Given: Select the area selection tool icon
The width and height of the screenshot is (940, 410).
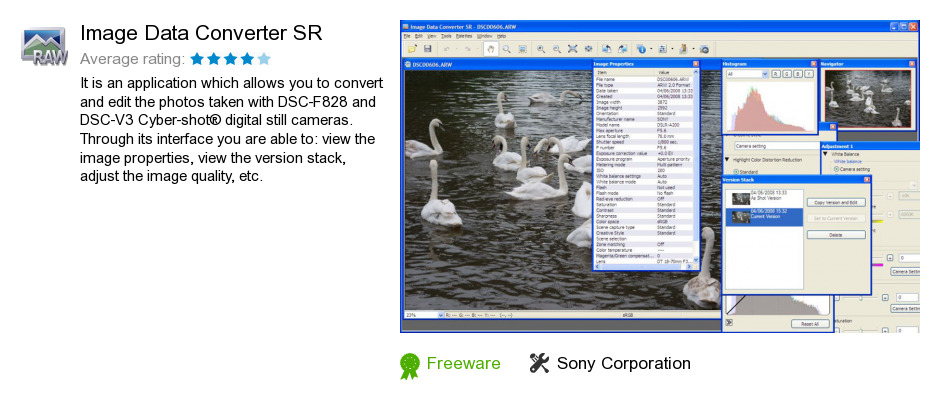Looking at the screenshot, I should pos(523,49).
